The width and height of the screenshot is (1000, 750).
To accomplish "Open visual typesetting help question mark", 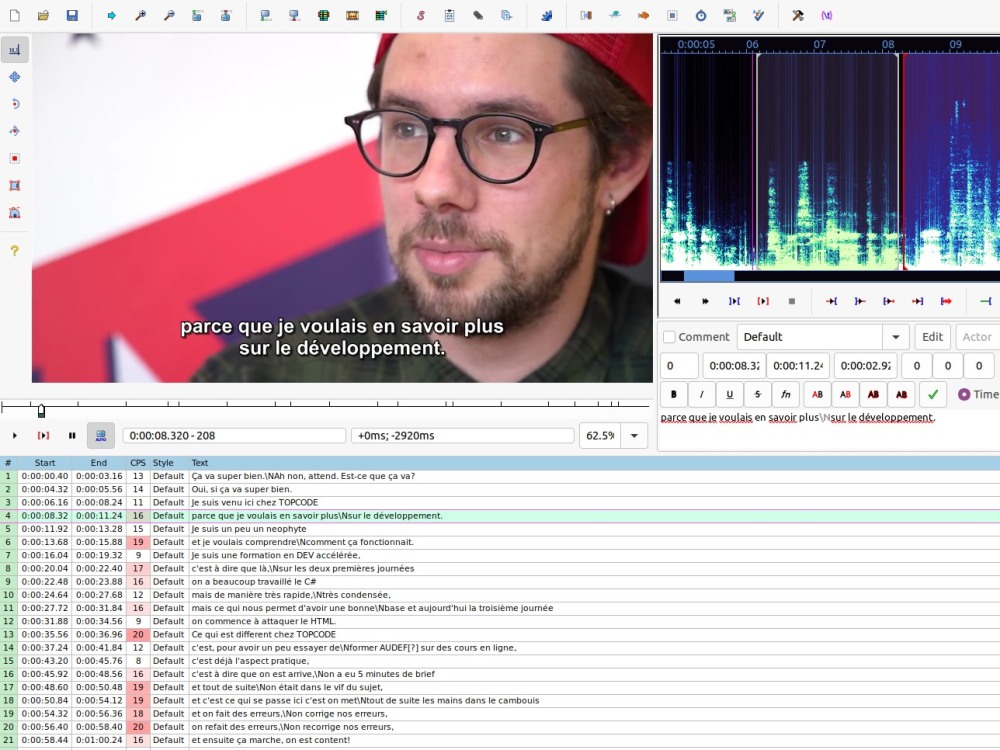I will (15, 251).
